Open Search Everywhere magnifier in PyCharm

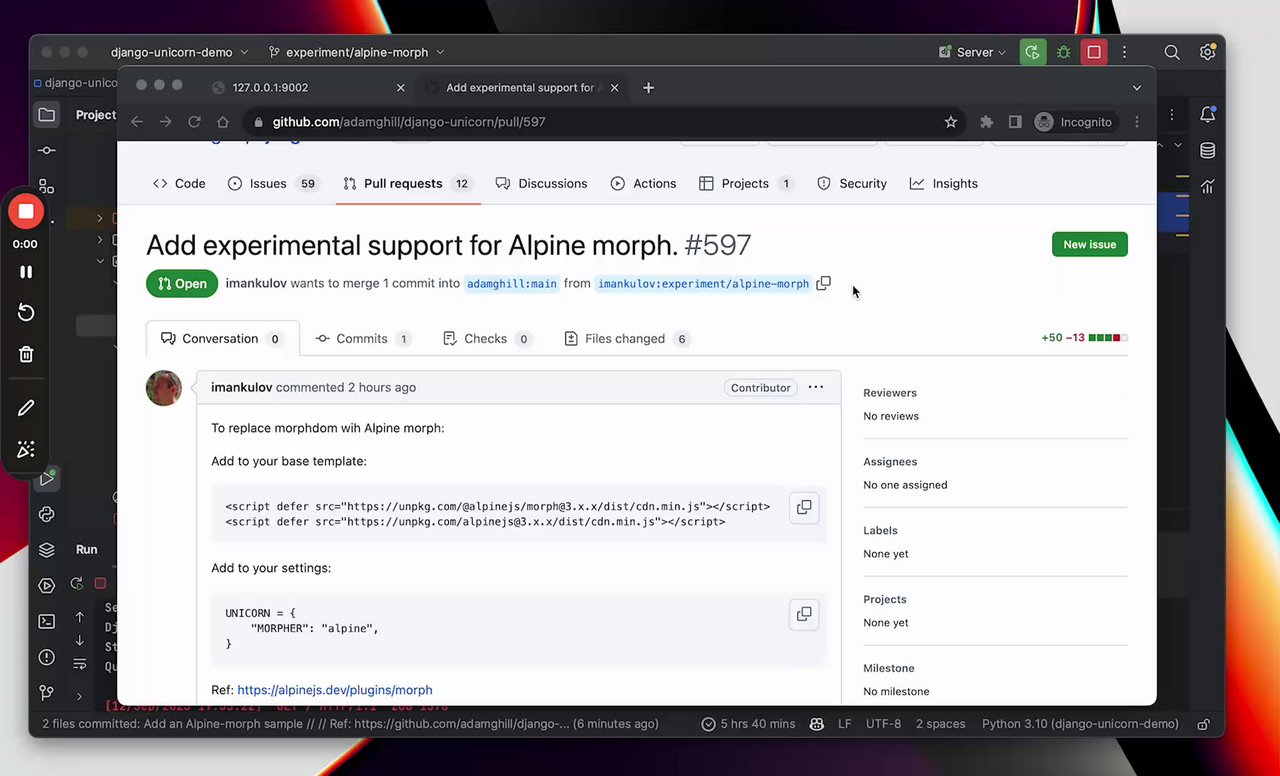click(1172, 52)
